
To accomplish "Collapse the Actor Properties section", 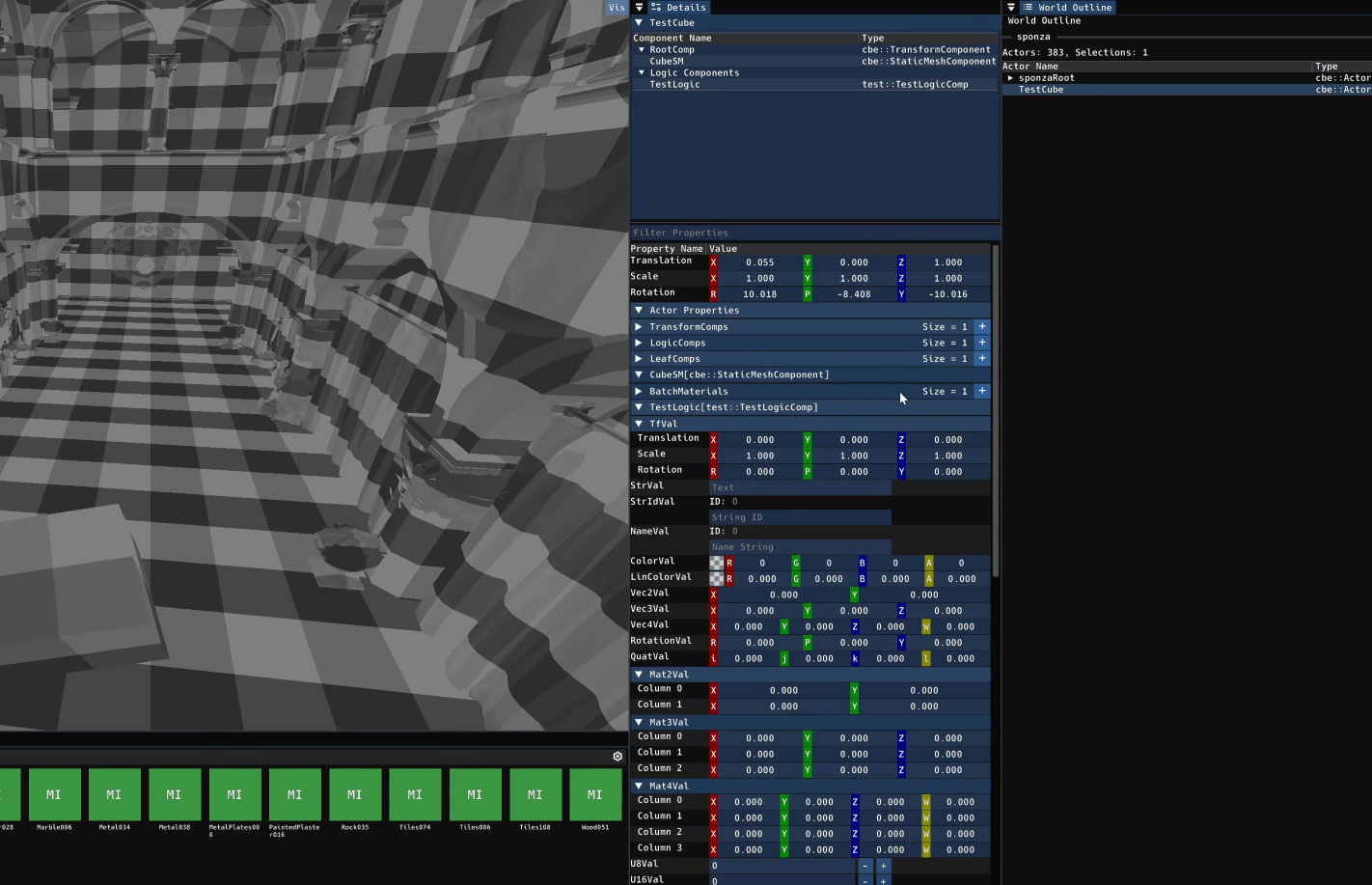I will point(639,310).
